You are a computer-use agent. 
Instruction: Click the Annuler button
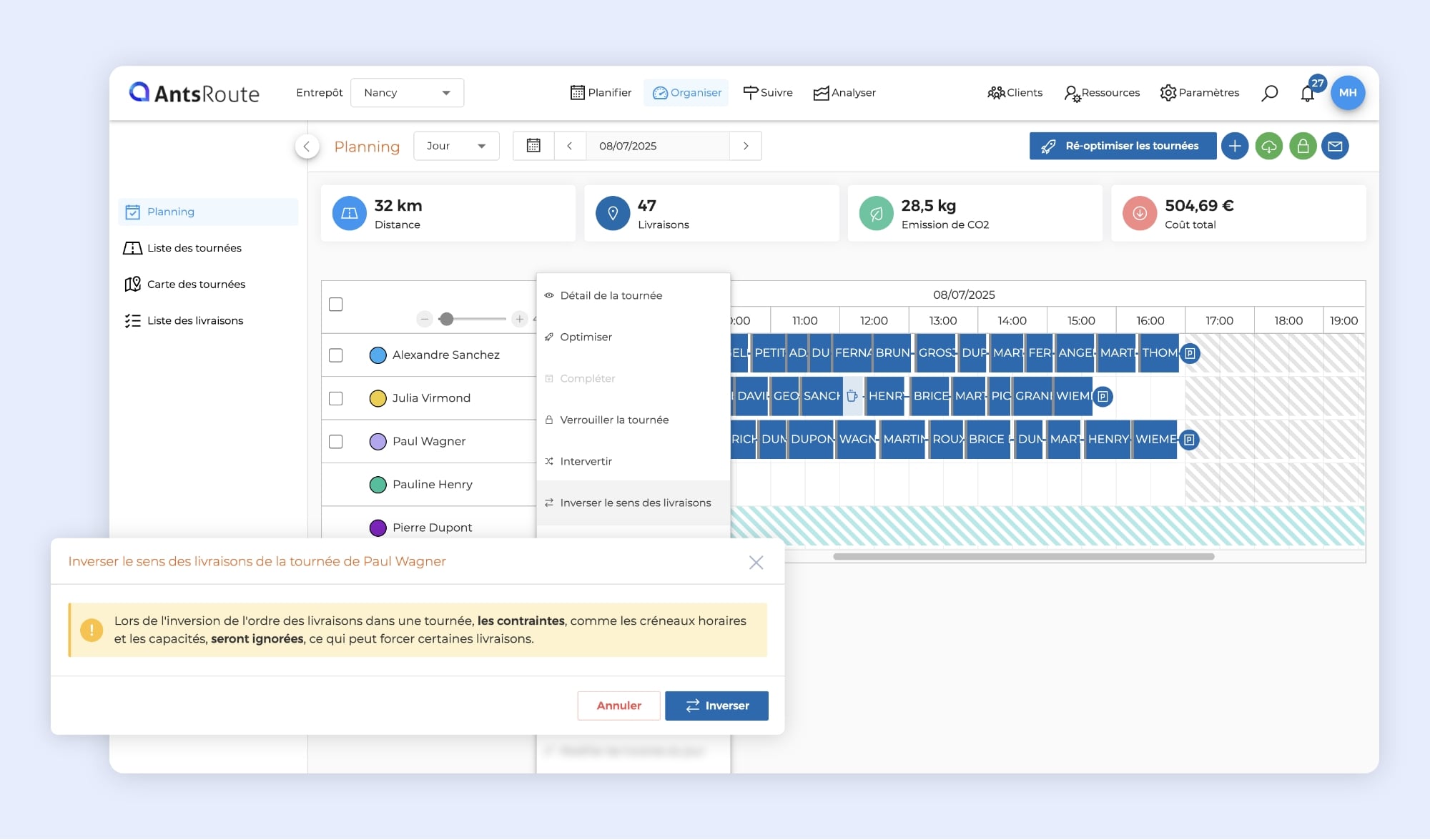tap(618, 706)
